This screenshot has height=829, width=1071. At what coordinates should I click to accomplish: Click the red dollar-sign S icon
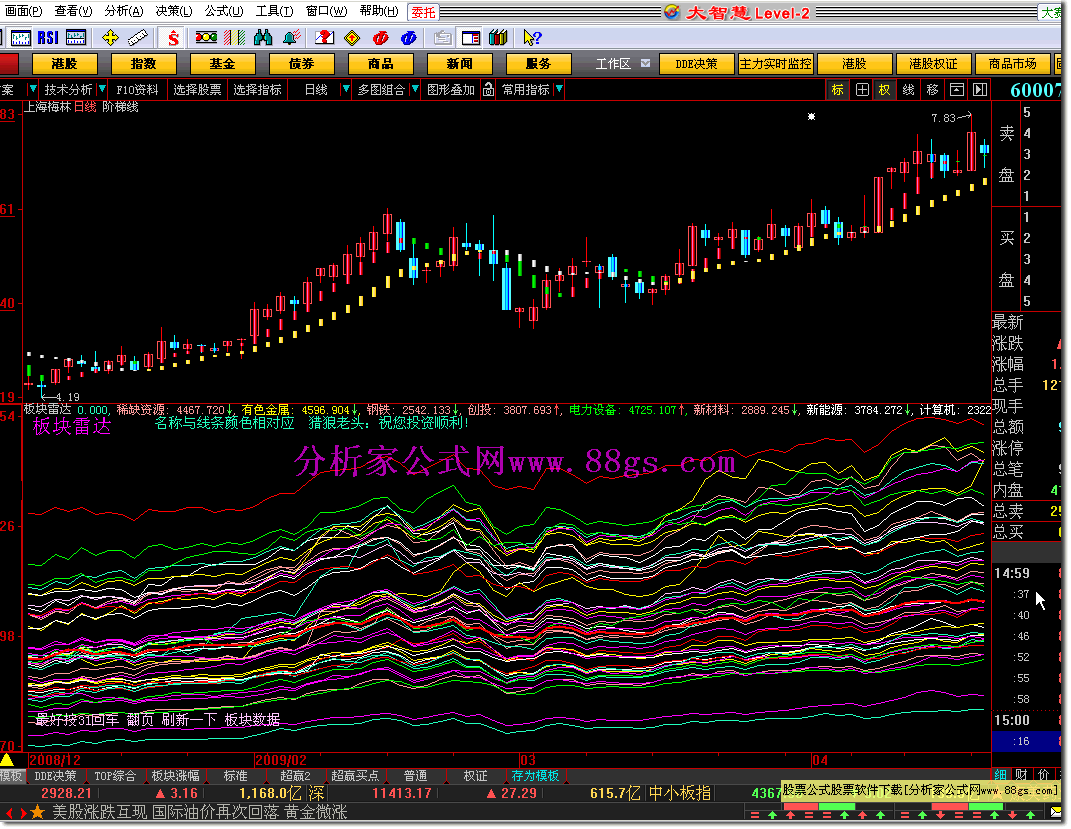coord(173,38)
